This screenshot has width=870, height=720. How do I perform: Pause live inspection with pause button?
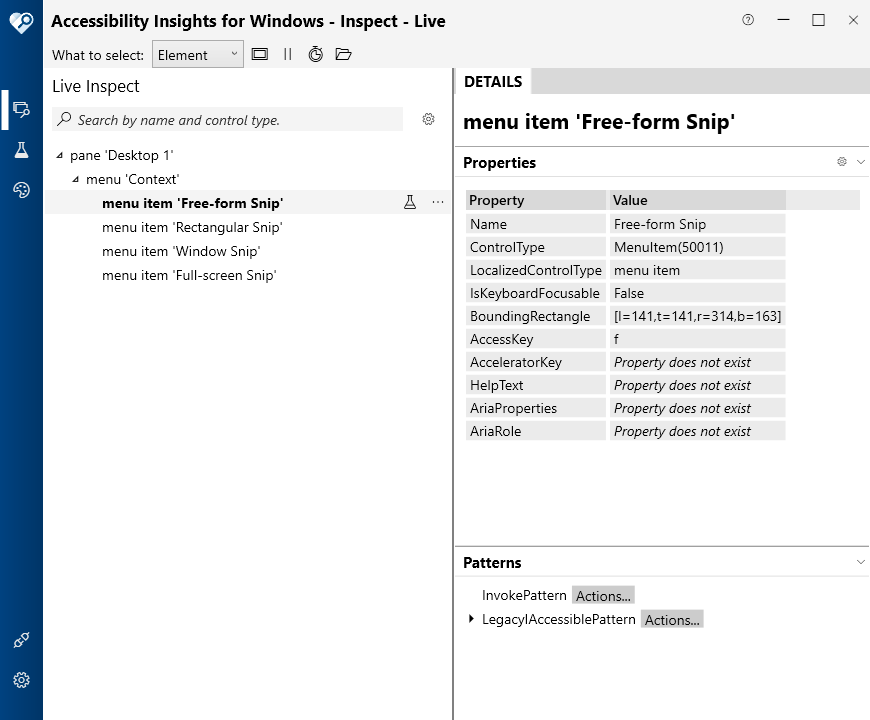point(287,54)
